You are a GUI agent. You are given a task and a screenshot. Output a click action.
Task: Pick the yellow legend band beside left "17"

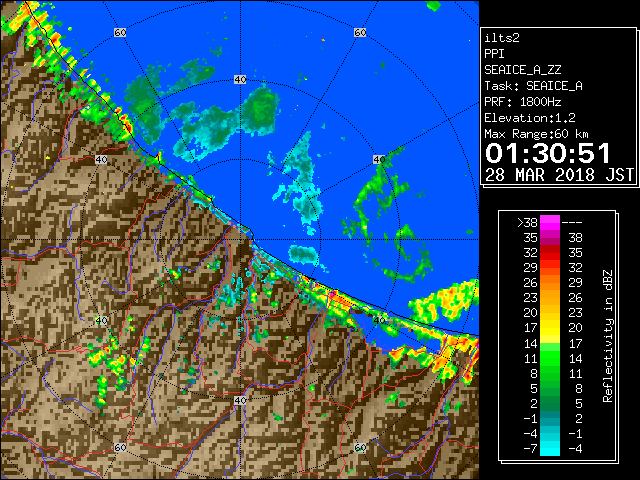[x=550, y=328]
